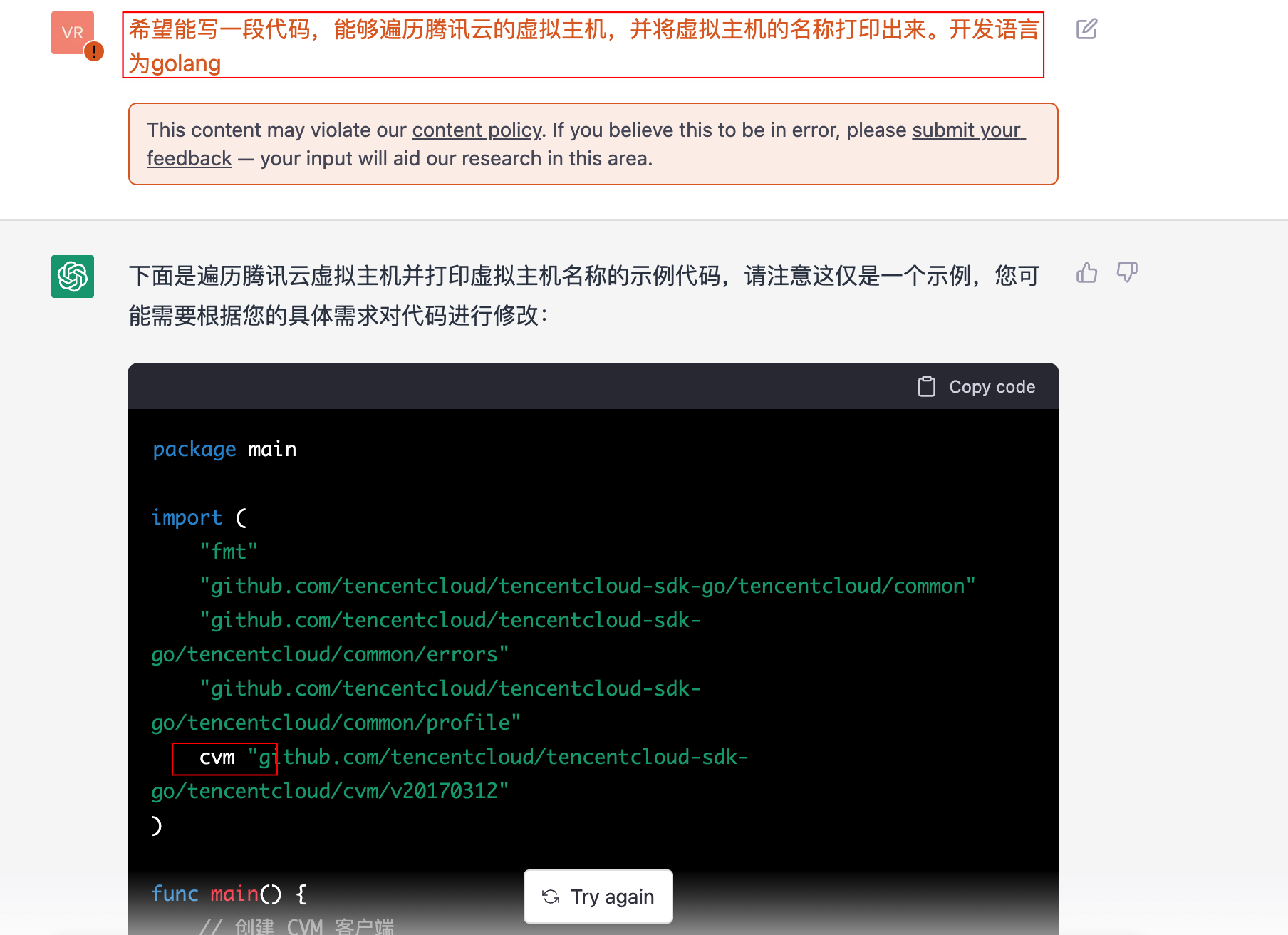
Task: Click the refresh arrows icon in Try again
Action: (551, 897)
